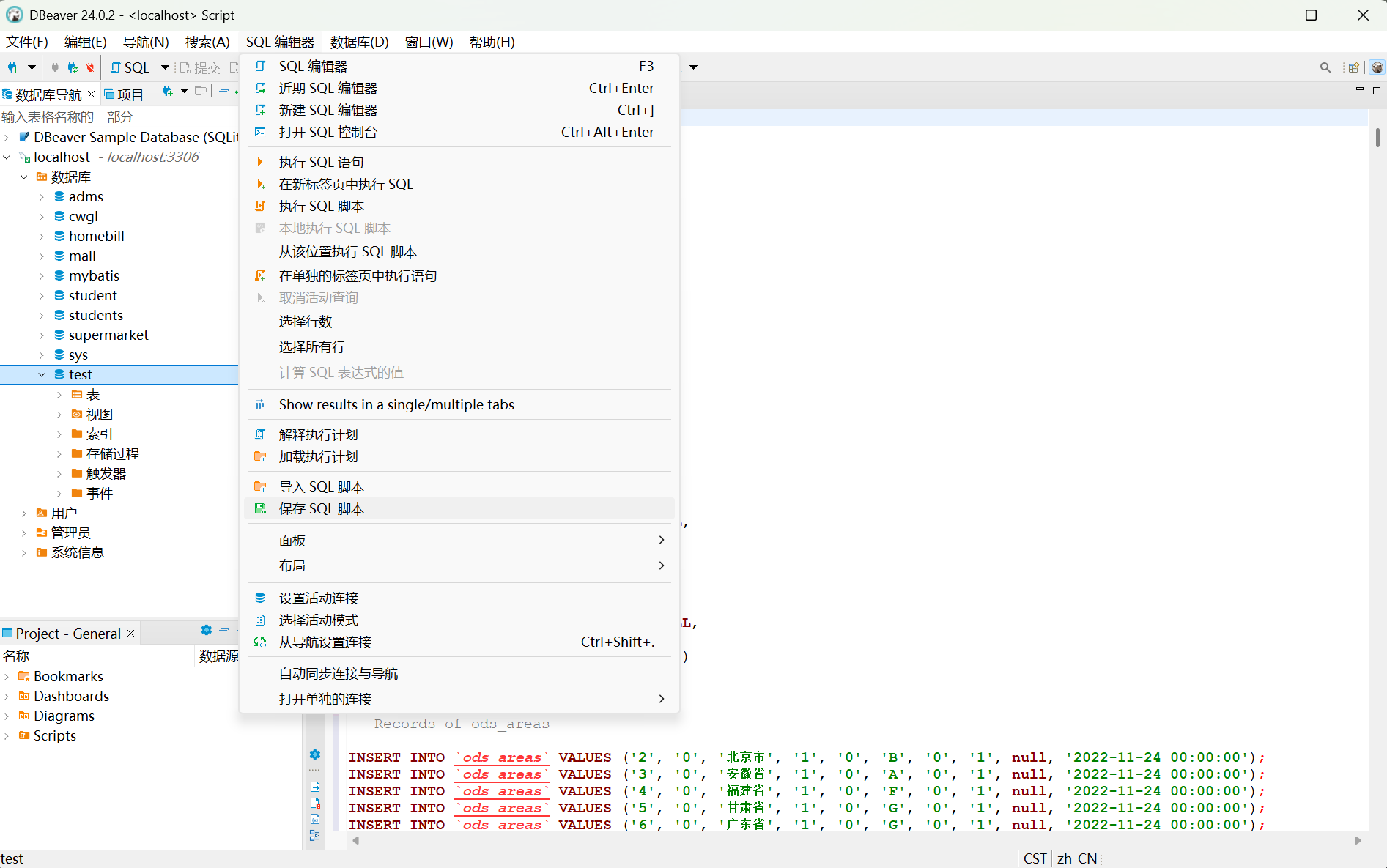Viewport: 1387px width, 868px height.
Task: Click the connect plug icon
Action: [54, 67]
